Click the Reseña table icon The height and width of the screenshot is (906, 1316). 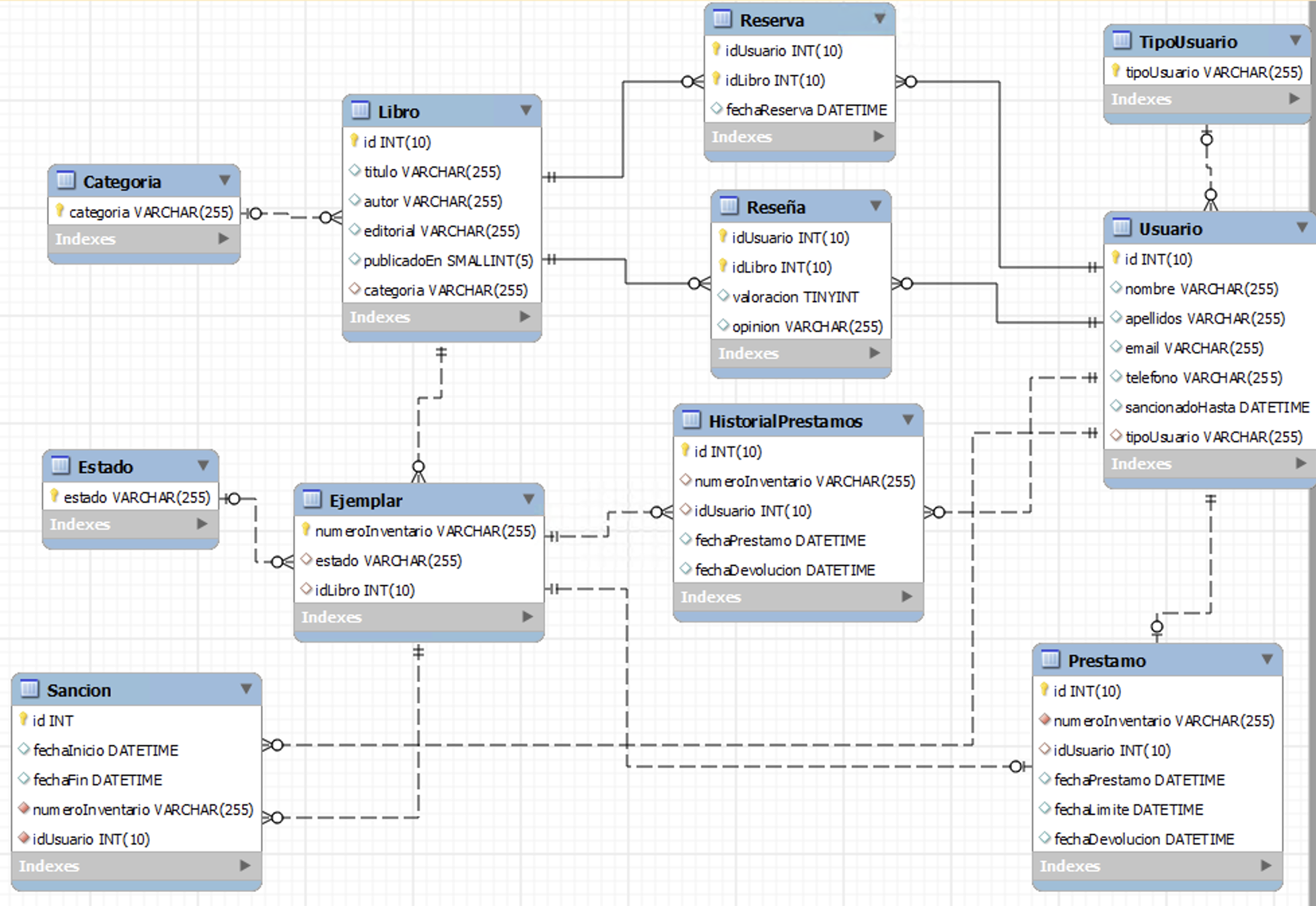[729, 206]
